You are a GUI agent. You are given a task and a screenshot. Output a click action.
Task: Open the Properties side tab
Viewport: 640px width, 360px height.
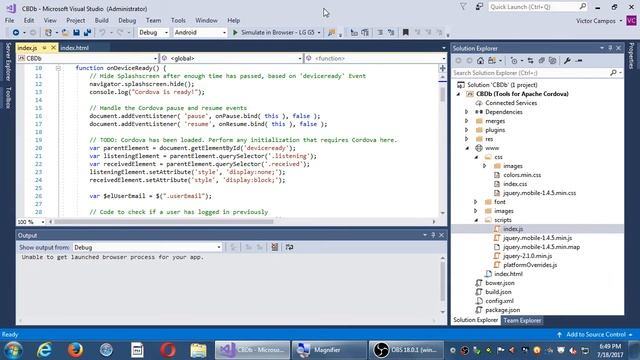point(631,56)
